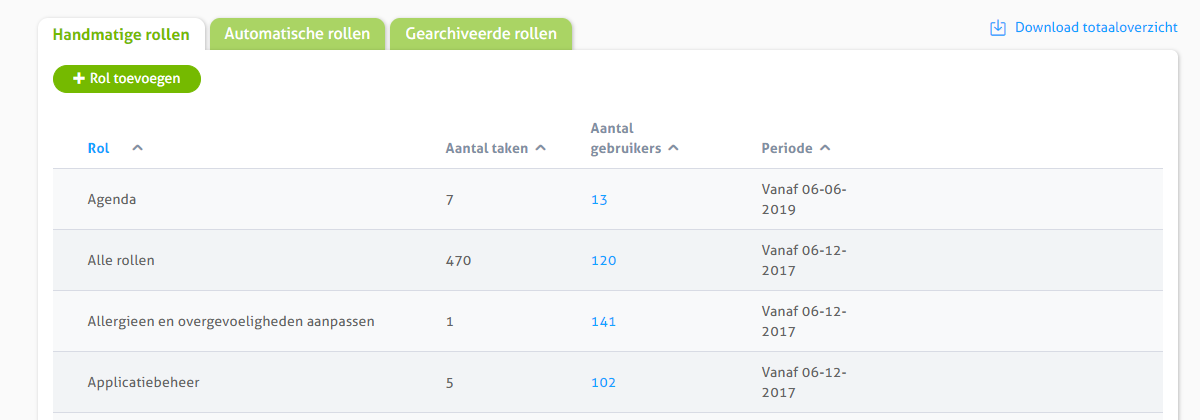Click the sort arrow next to Aantal gebruikers
Viewport: 1200px width, 420px height.
point(673,148)
